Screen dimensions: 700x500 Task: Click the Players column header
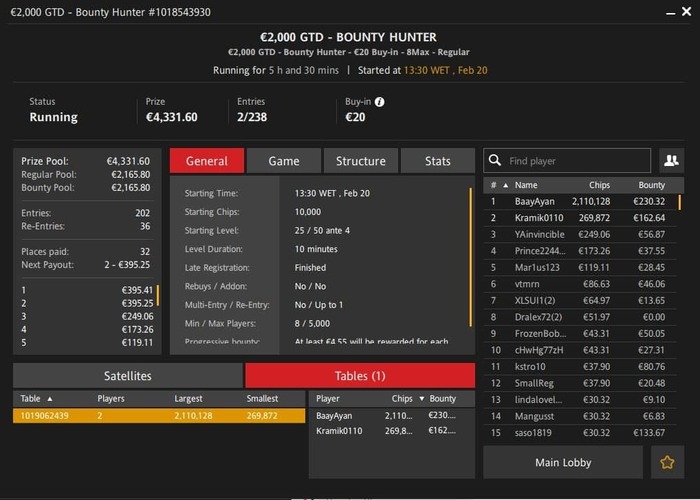tap(111, 399)
